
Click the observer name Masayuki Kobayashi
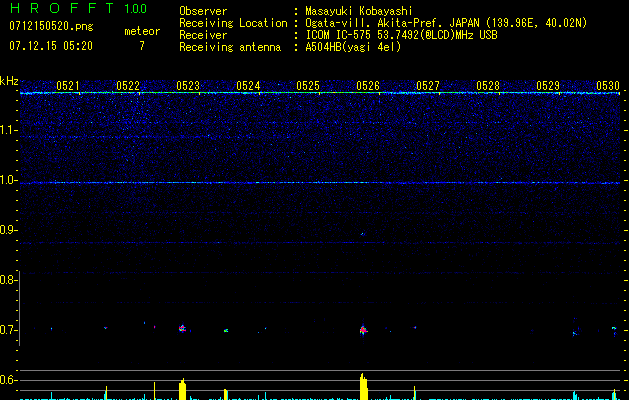pos(359,11)
